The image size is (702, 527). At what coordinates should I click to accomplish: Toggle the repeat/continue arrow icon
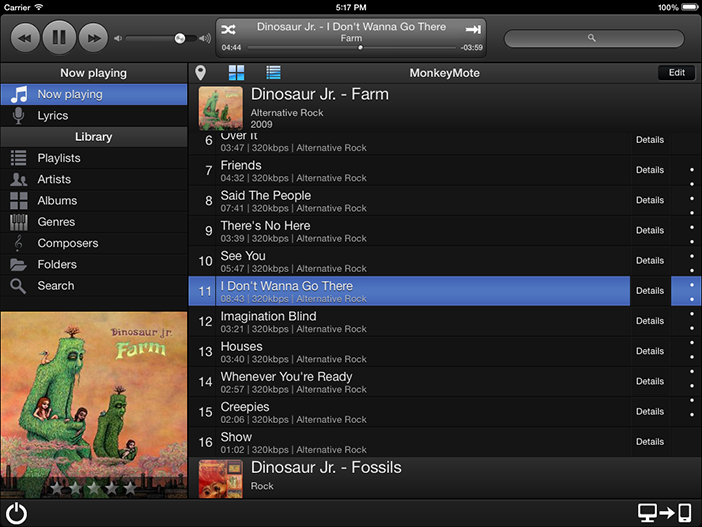(x=473, y=30)
